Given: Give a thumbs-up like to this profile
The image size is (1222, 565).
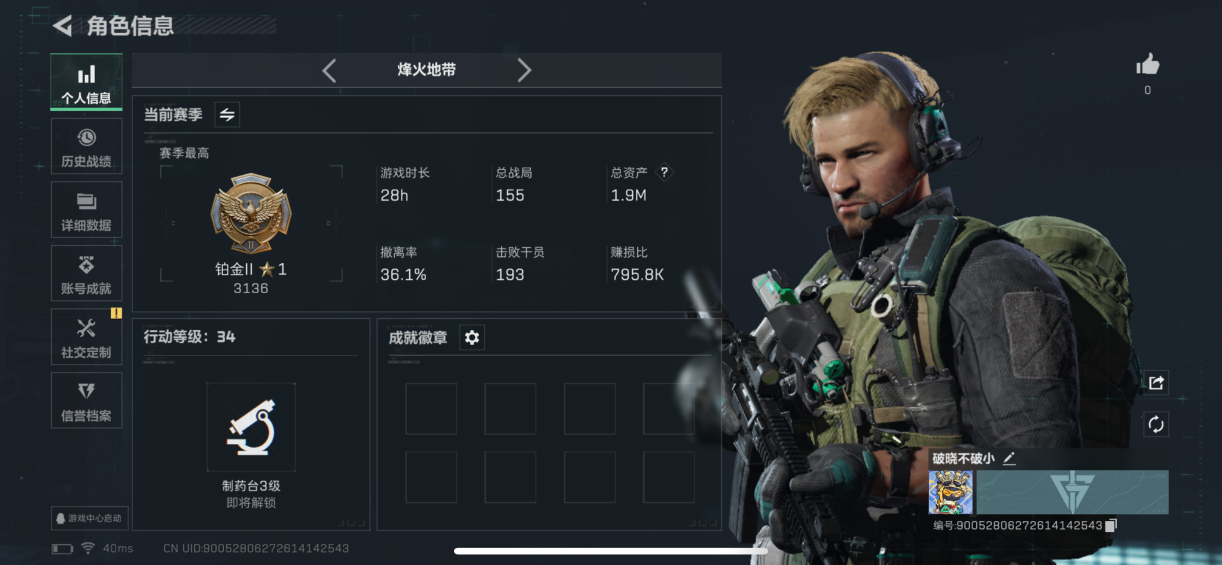Looking at the screenshot, I should point(1147,66).
